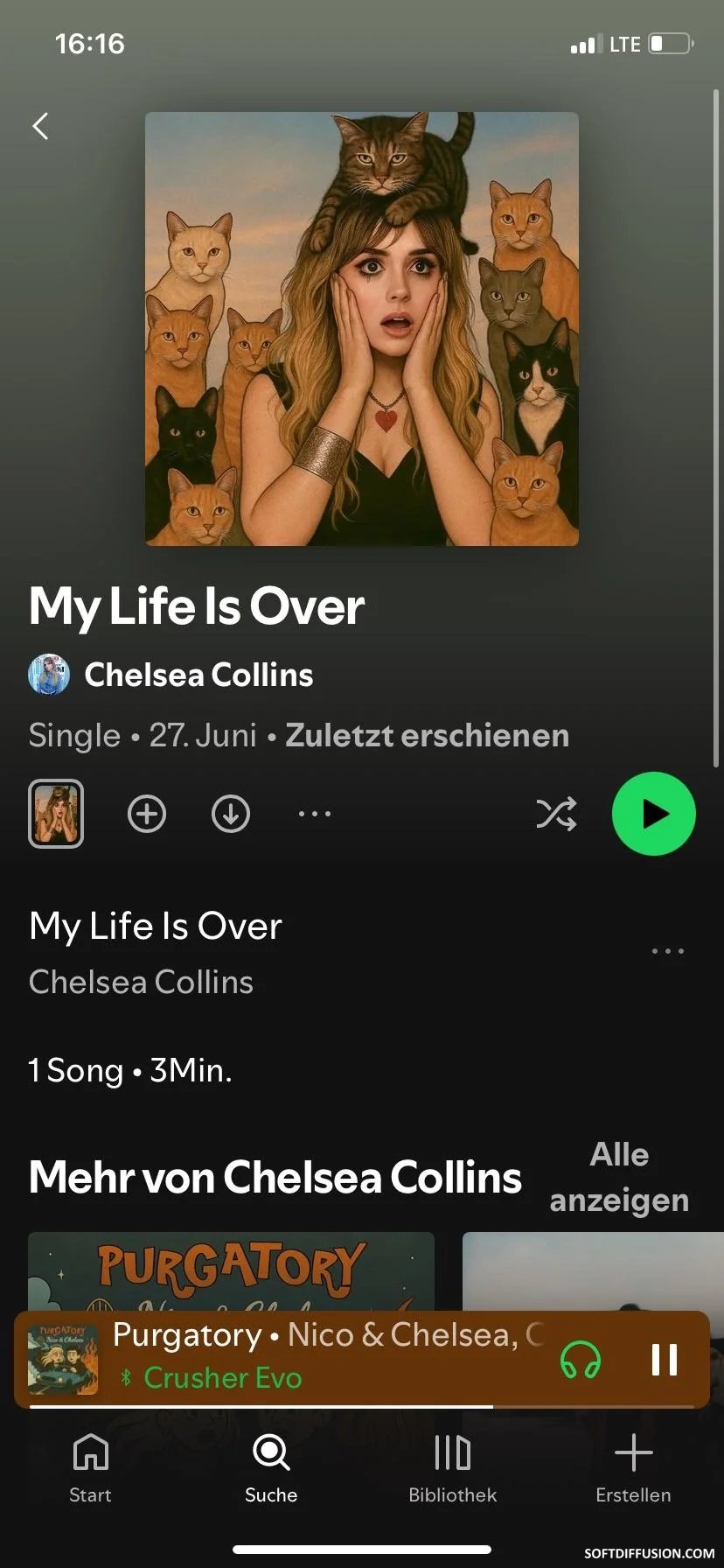Tap the small album cover preview thumbnail

(x=56, y=814)
